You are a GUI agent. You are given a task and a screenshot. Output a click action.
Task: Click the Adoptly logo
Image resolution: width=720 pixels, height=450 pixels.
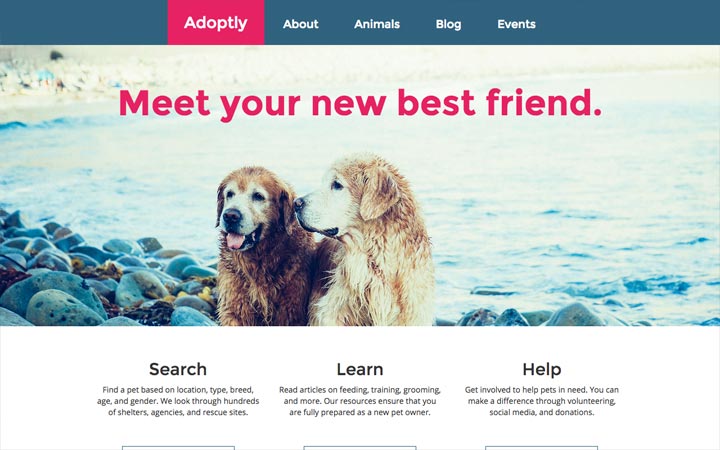[x=216, y=22]
